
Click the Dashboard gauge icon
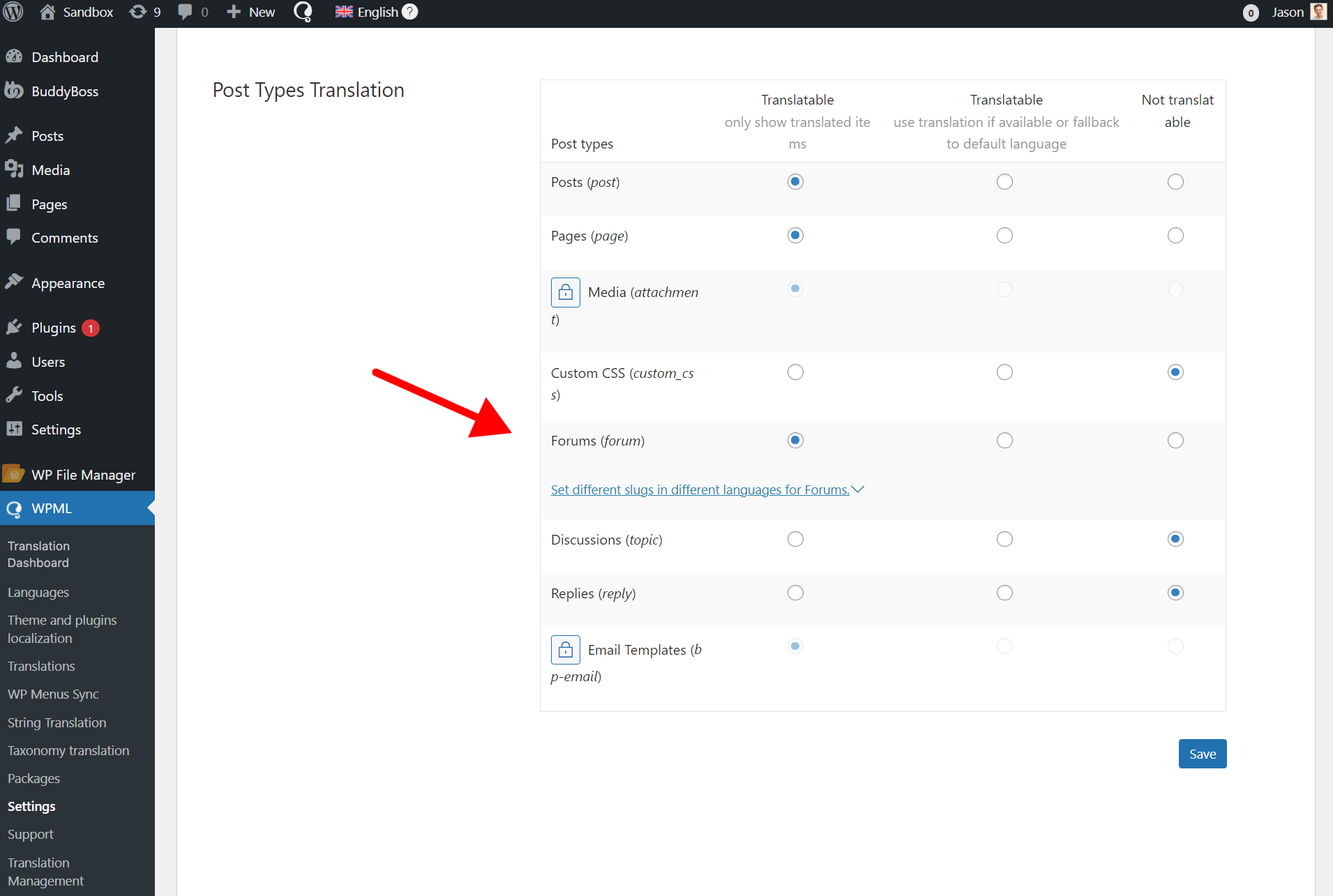click(14, 56)
